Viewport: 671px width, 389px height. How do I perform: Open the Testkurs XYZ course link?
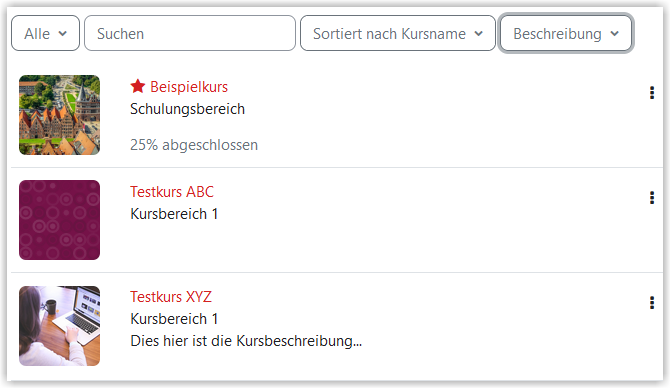pyautogui.click(x=171, y=297)
